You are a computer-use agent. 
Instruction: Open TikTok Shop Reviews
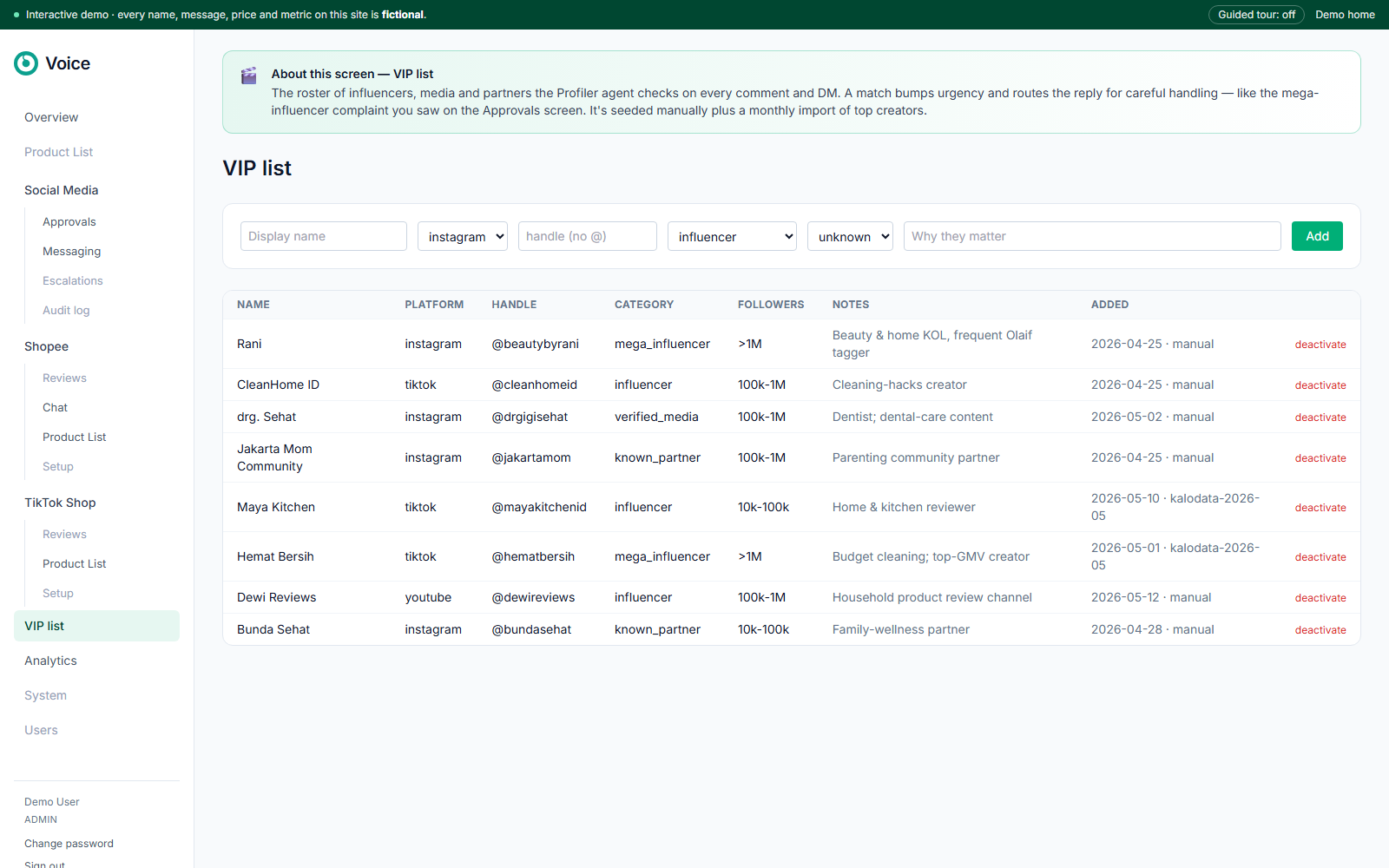pyautogui.click(x=64, y=535)
